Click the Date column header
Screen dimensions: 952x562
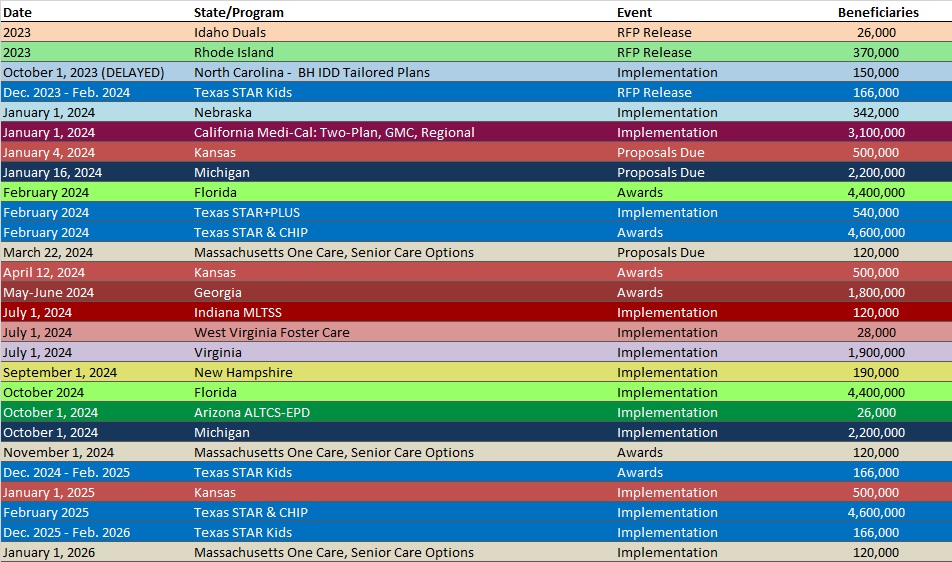[x=17, y=12]
